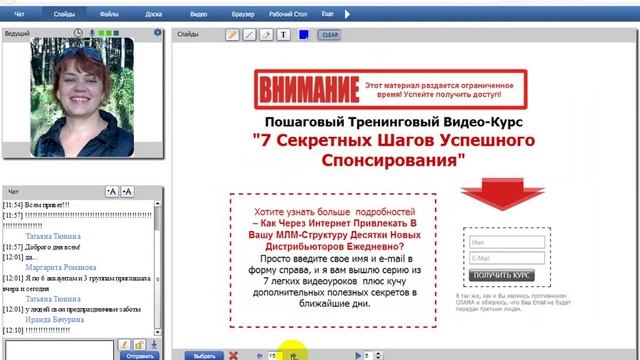Toggle the chat lock icon
Viewport: 640px width, 360px height.
pos(139,344)
